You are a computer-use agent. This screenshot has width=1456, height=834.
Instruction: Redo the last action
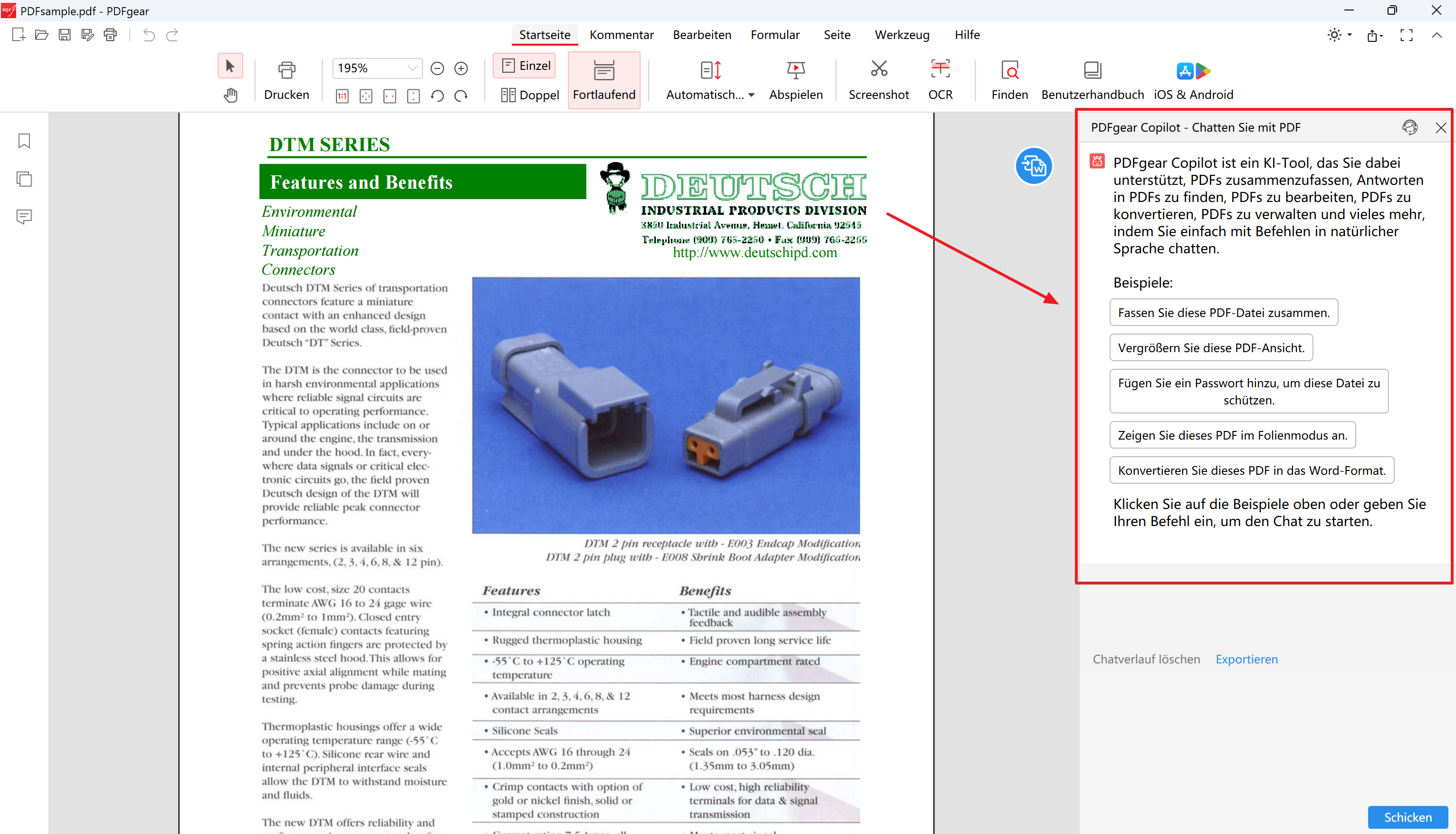[x=172, y=35]
